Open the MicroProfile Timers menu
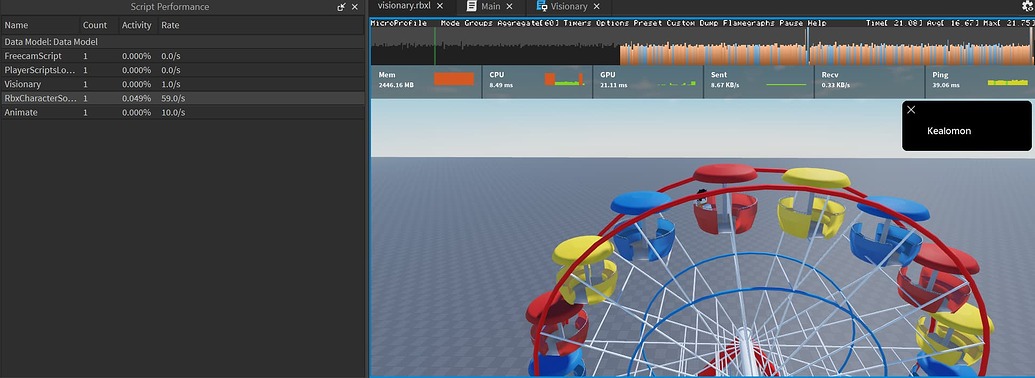This screenshot has width=1035, height=378. point(578,22)
